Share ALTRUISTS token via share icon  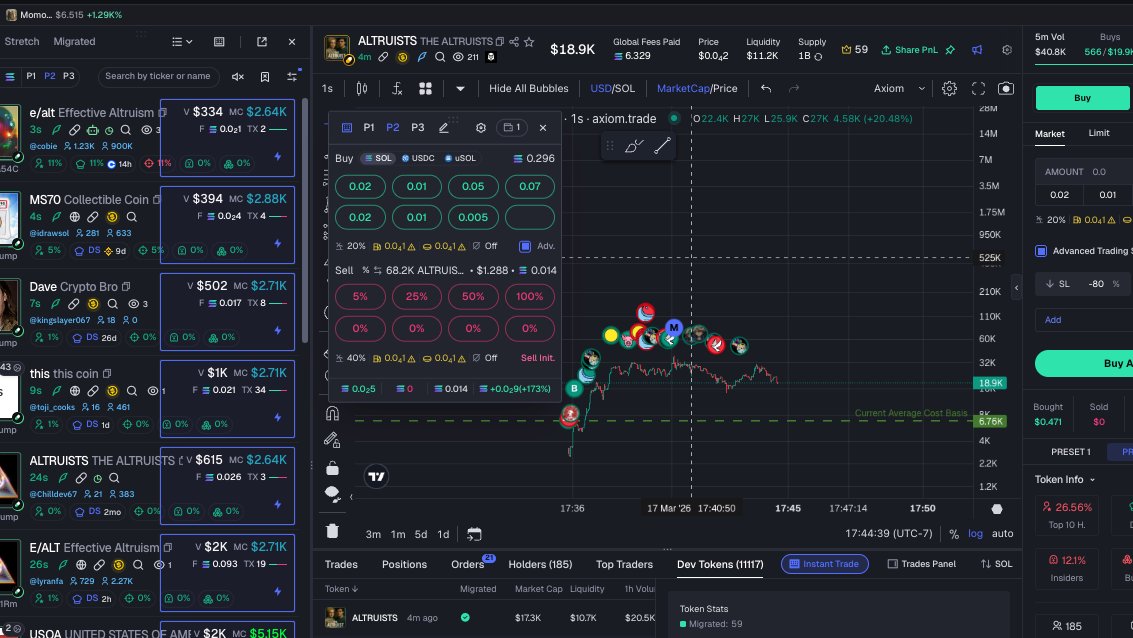pyautogui.click(x=514, y=42)
